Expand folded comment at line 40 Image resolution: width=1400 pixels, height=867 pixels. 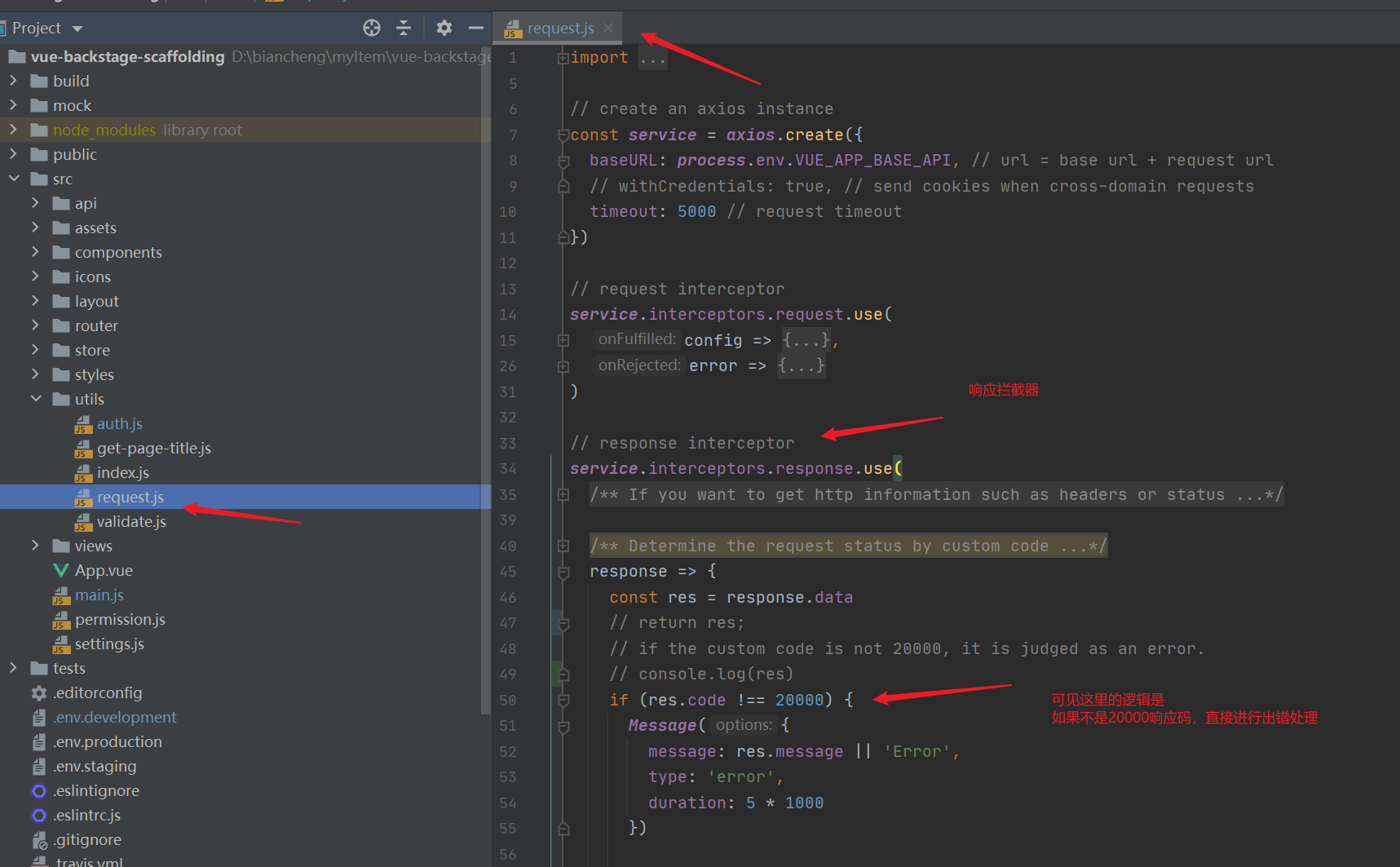pyautogui.click(x=563, y=546)
